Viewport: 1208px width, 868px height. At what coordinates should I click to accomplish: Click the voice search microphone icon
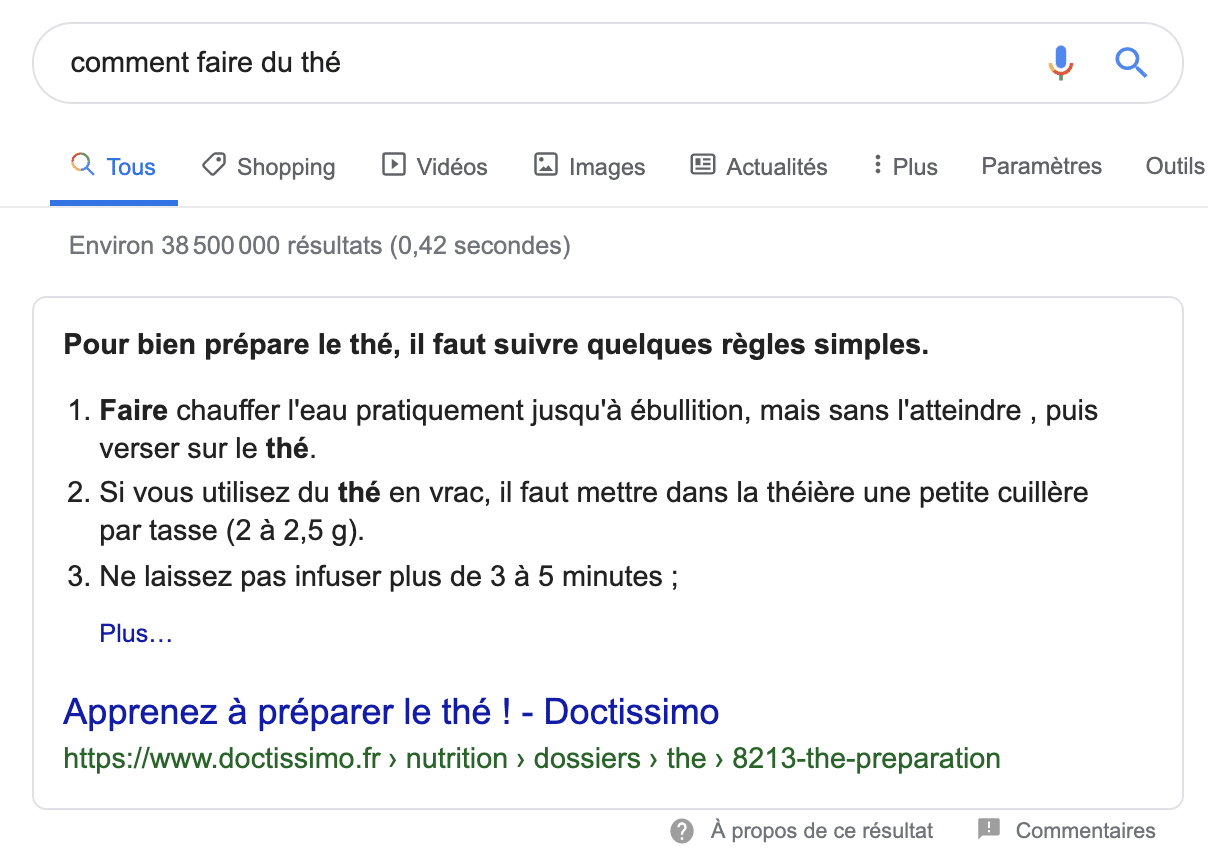click(1060, 63)
